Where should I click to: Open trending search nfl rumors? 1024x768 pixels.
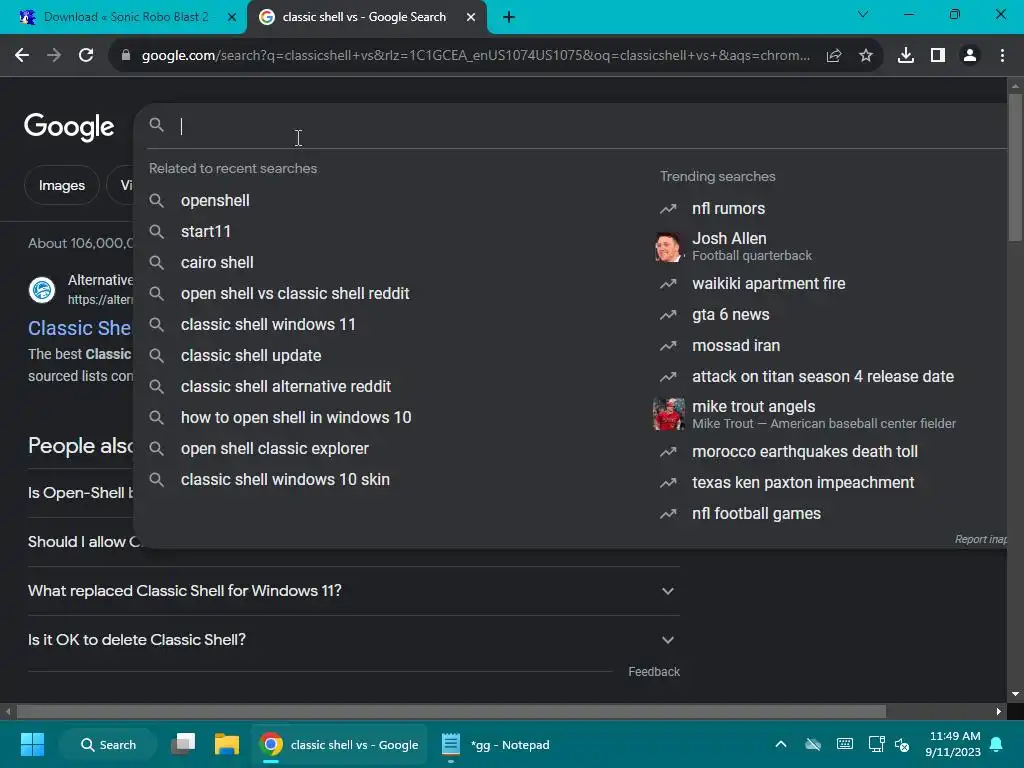(728, 208)
